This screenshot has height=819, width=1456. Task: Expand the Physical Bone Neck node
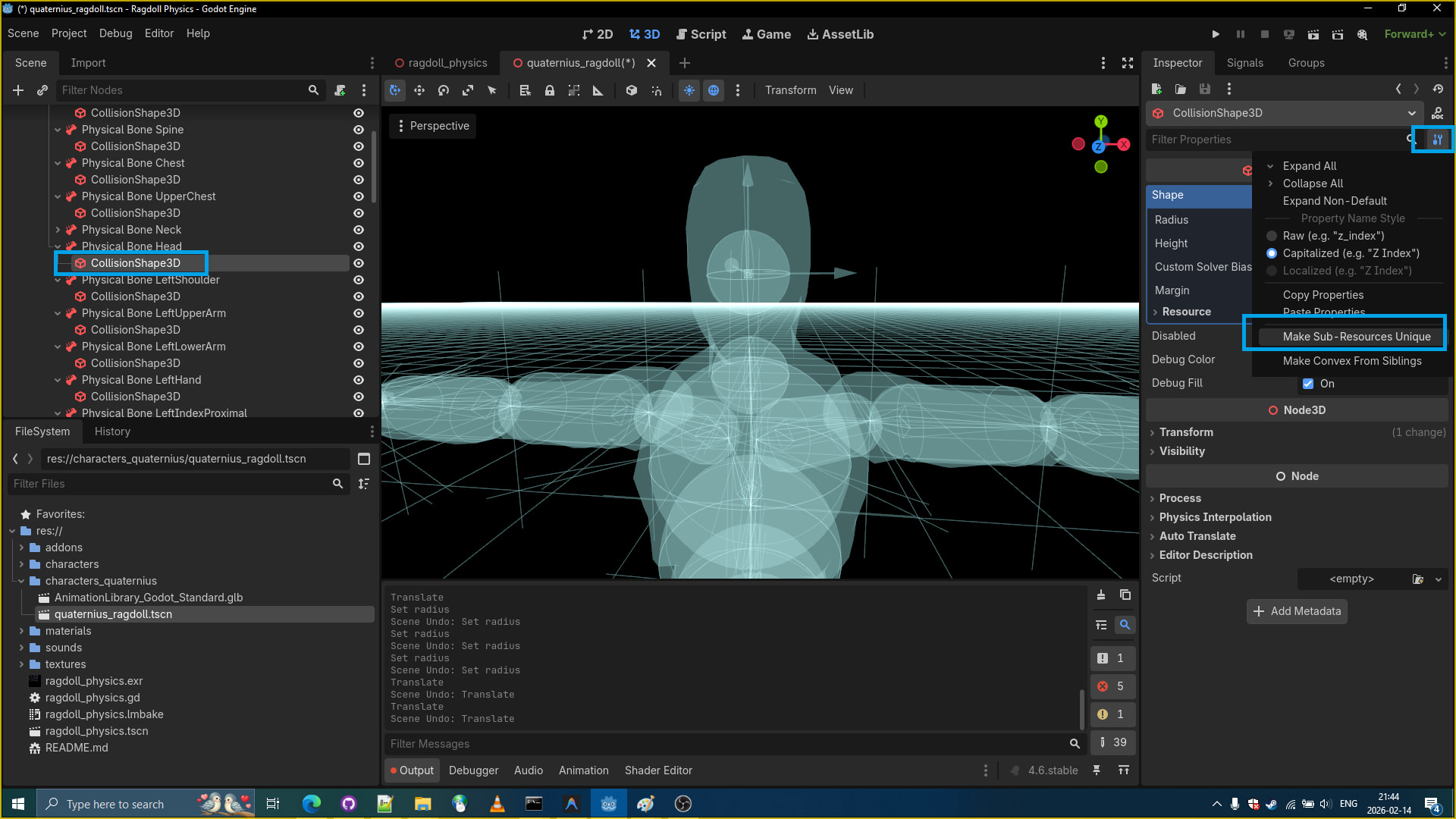point(58,230)
